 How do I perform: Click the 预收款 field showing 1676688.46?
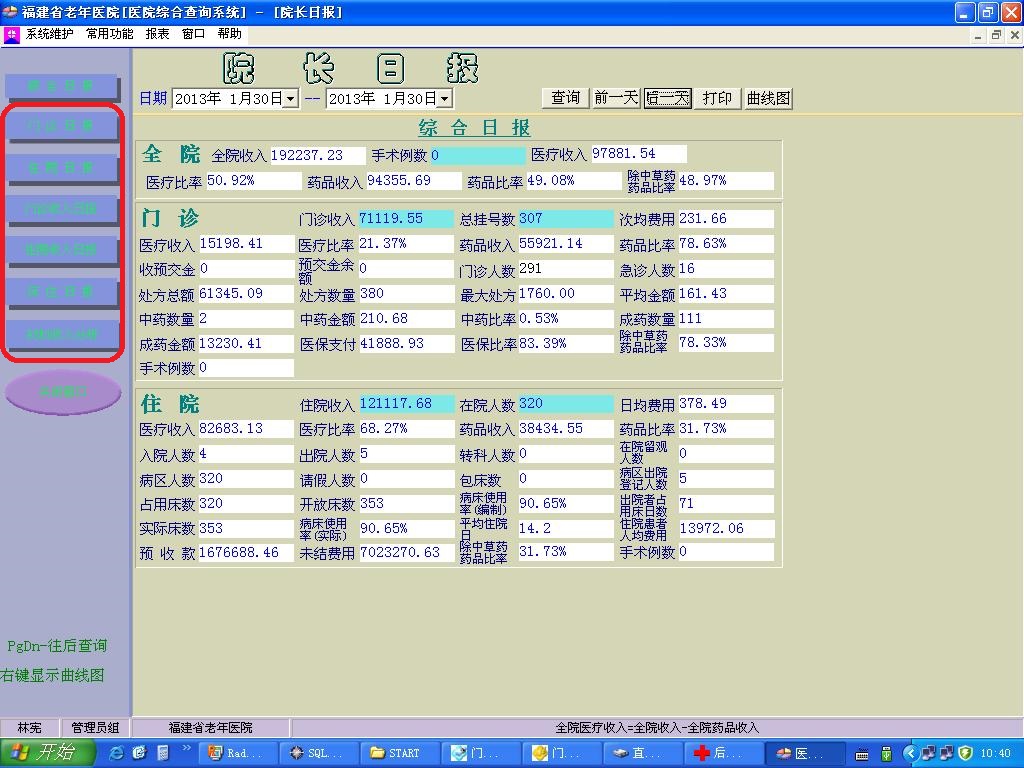[x=246, y=553]
